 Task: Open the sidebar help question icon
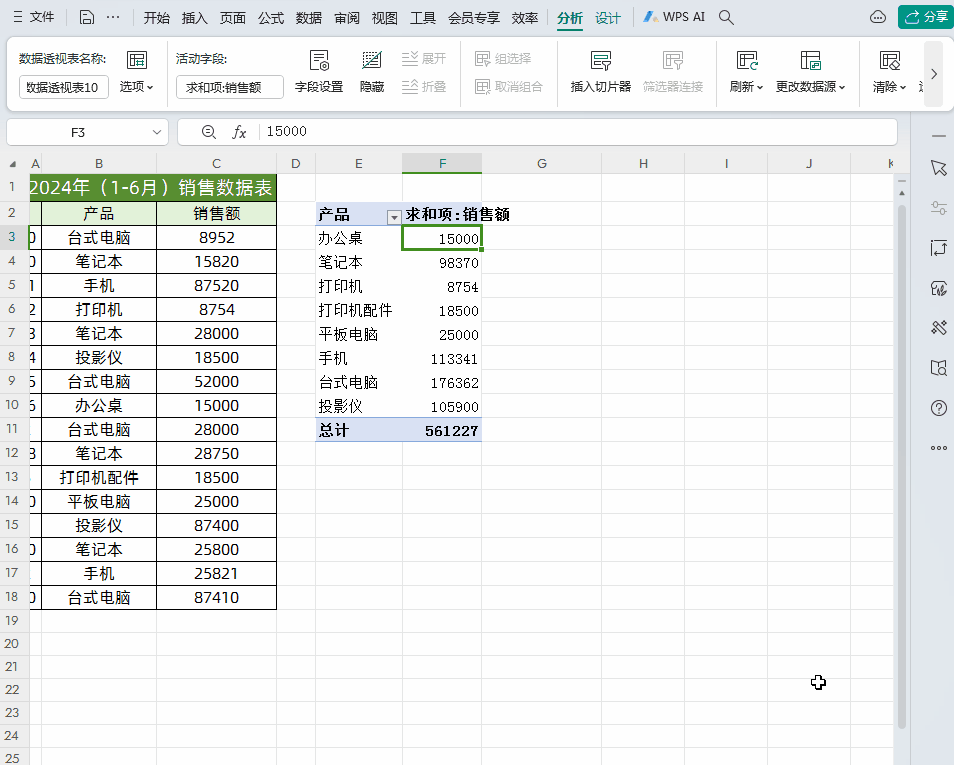point(939,408)
